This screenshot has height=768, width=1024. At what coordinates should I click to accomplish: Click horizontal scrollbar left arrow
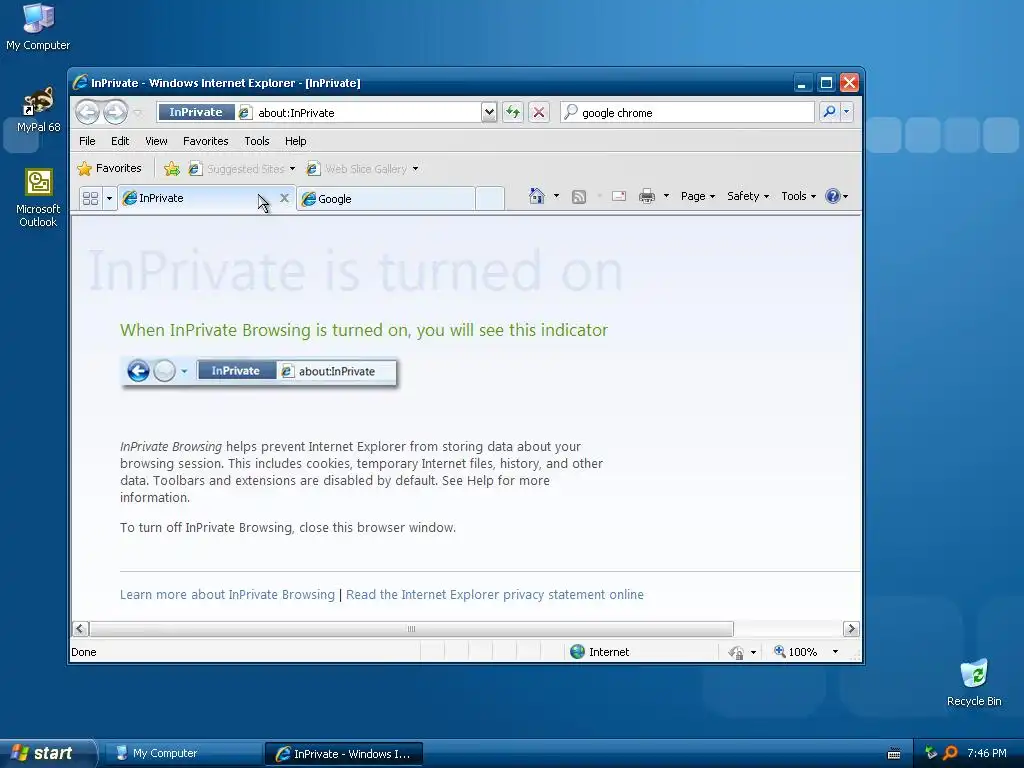pos(80,629)
